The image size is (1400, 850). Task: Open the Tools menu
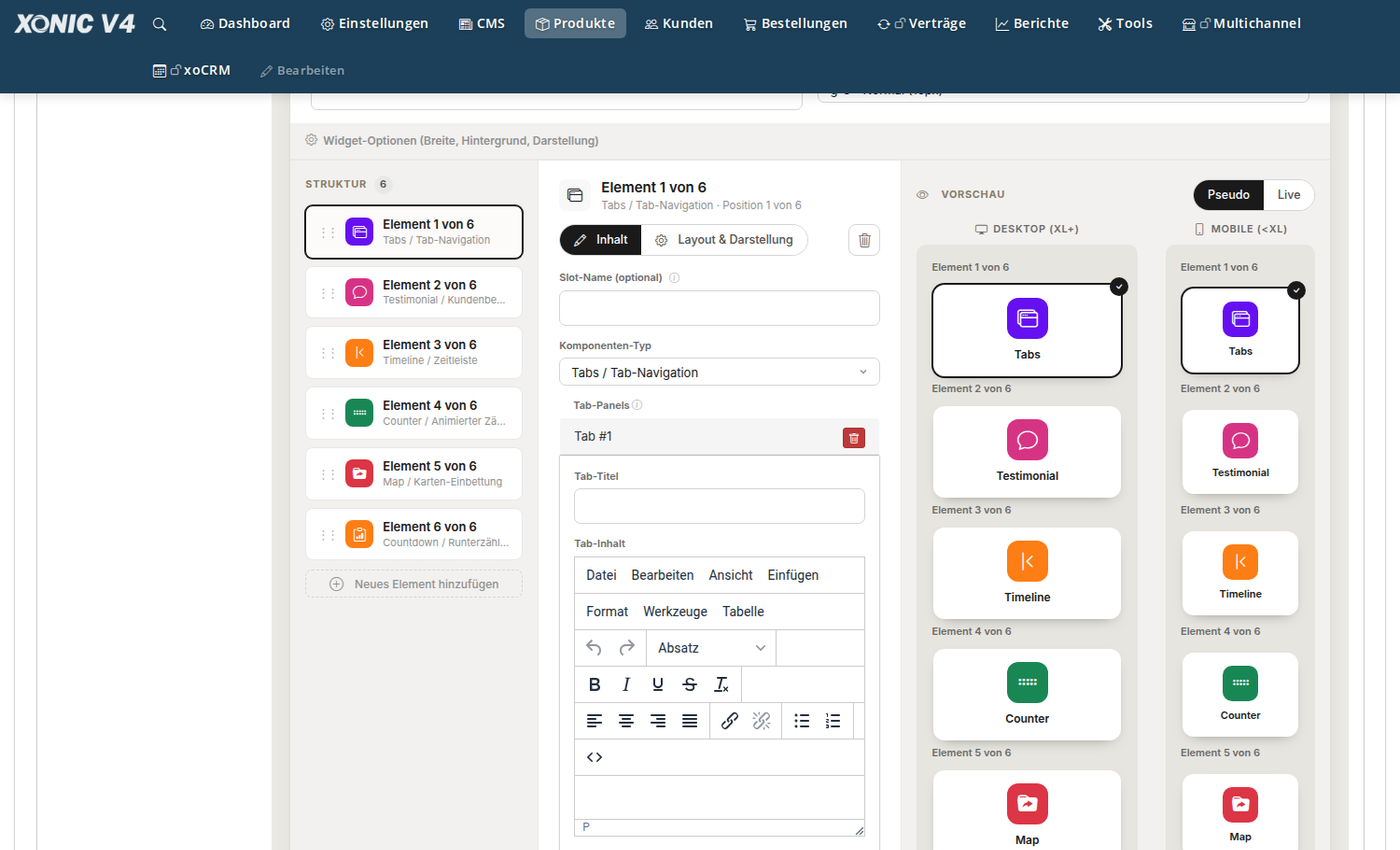coord(1125,23)
